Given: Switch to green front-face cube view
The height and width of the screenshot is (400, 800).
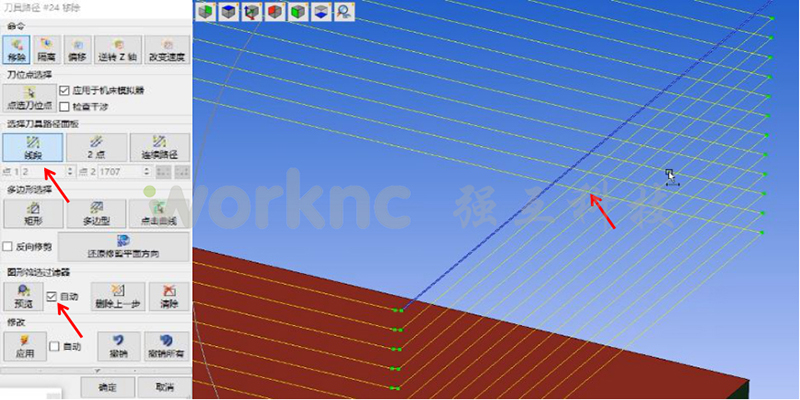Looking at the screenshot, I should (298, 12).
